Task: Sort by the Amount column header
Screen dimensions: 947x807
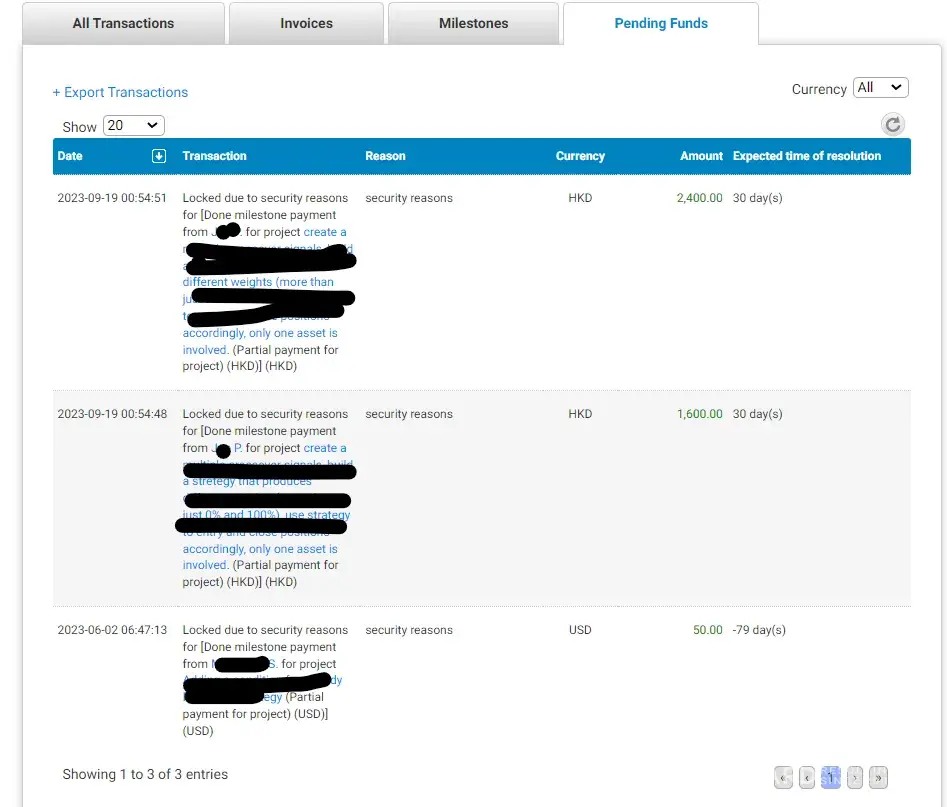Action: tap(701, 156)
